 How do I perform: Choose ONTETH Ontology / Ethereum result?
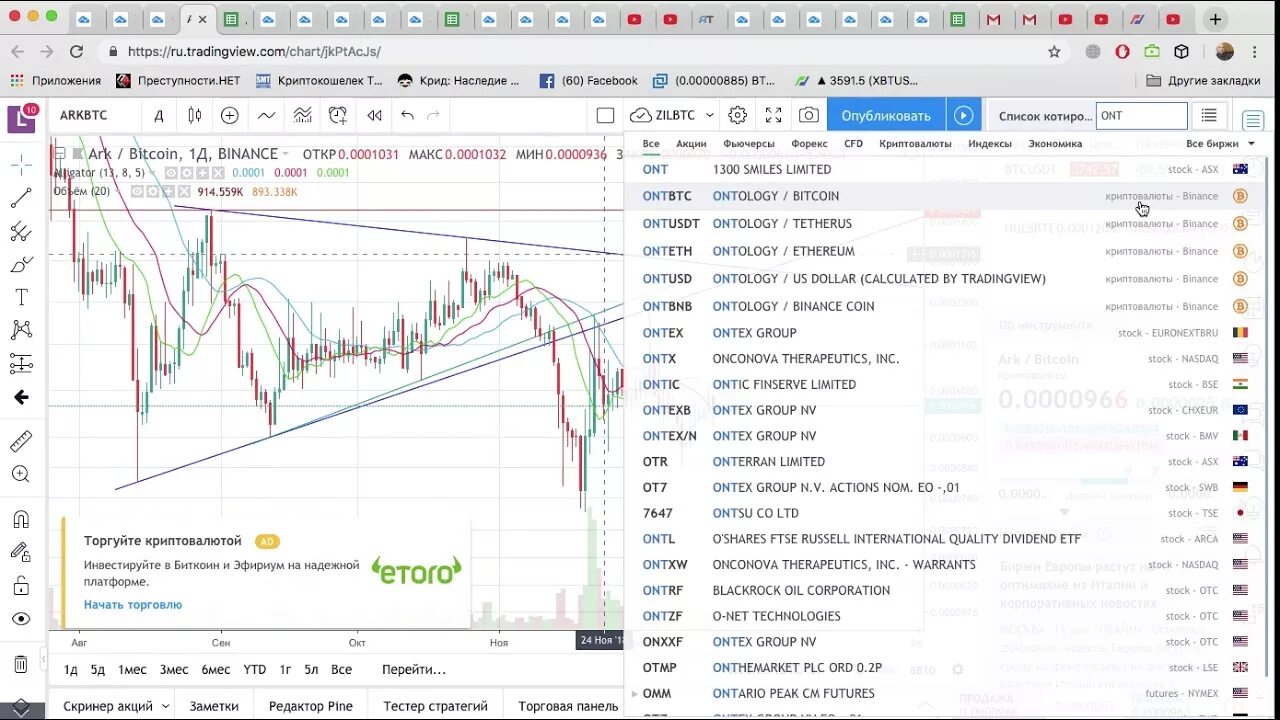(x=945, y=251)
